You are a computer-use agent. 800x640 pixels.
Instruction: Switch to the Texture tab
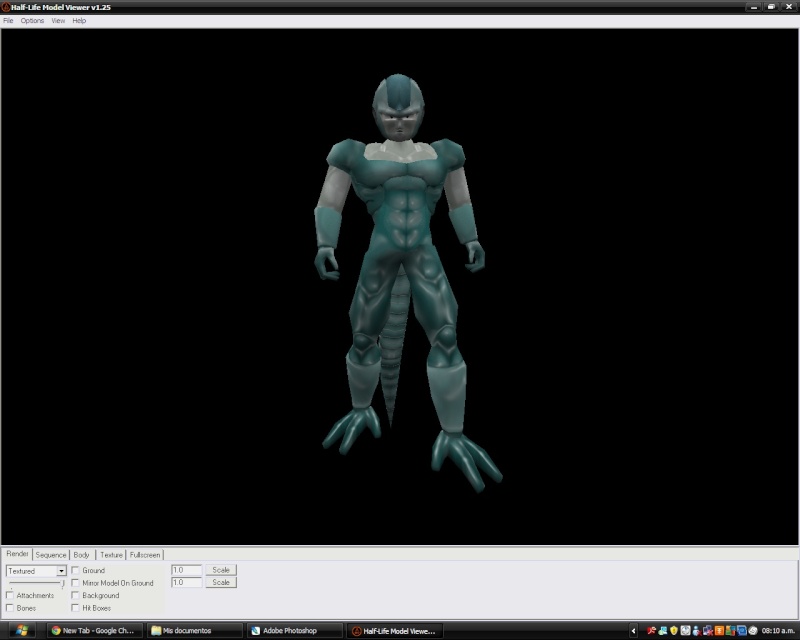(x=111, y=555)
